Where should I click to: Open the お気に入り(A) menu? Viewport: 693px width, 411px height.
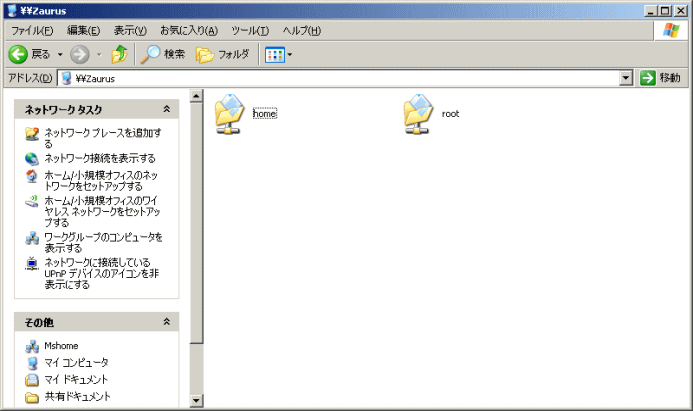click(189, 30)
